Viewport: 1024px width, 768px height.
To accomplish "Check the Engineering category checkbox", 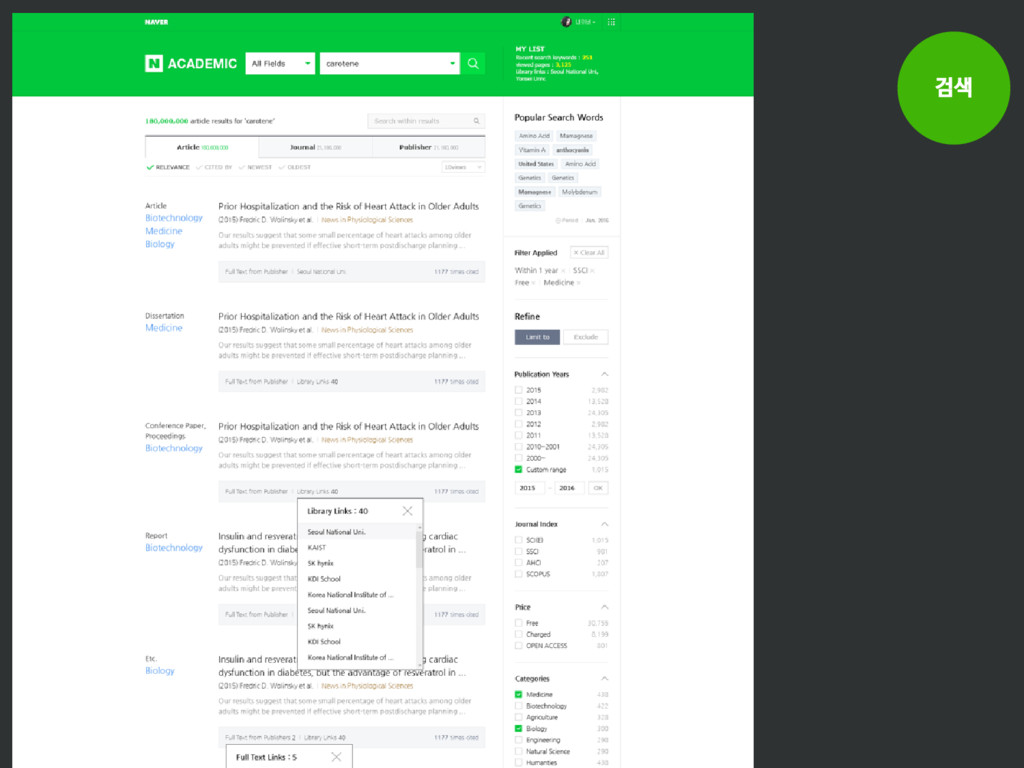I will (519, 740).
